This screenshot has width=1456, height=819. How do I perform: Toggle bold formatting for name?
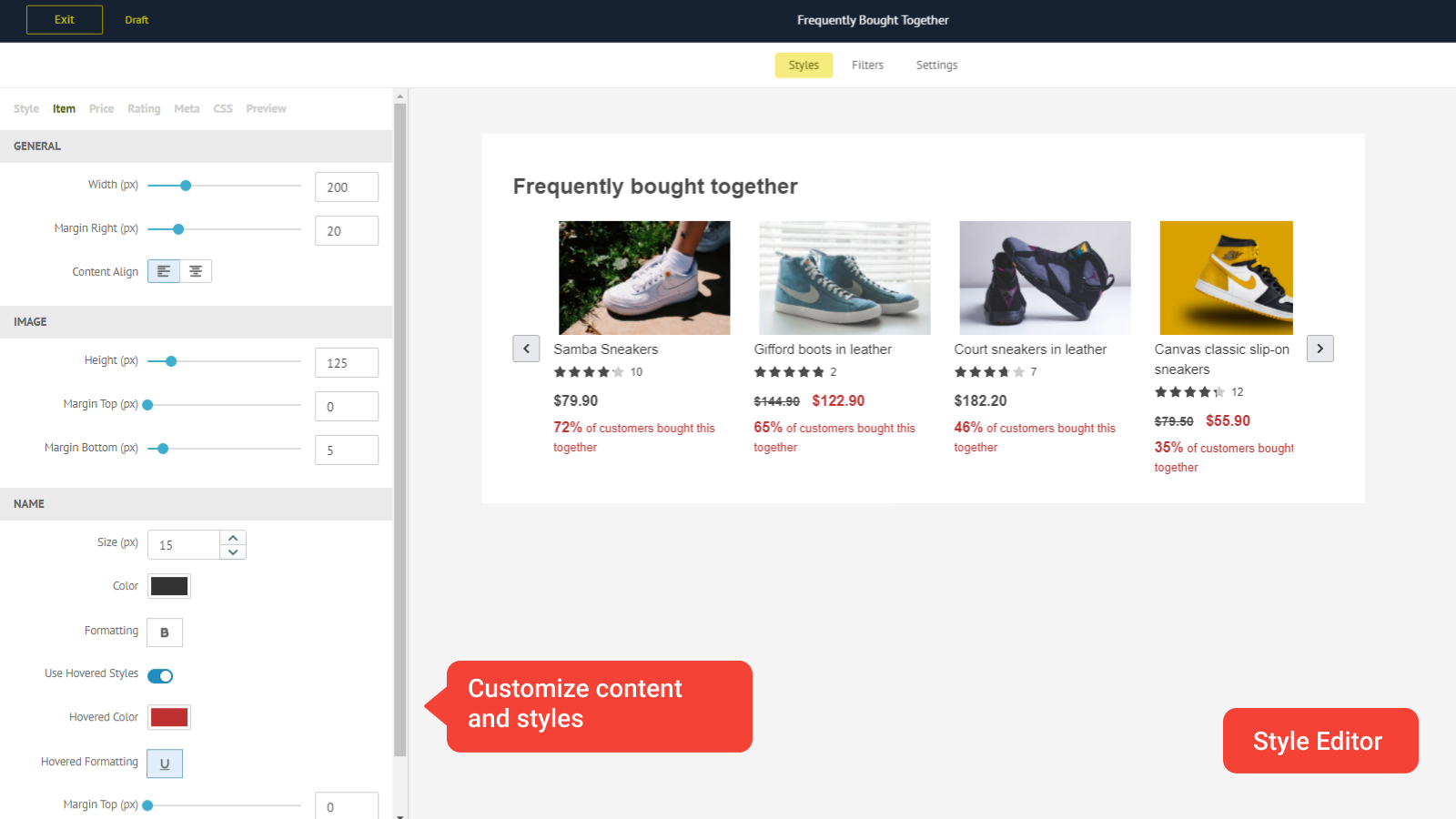(165, 632)
